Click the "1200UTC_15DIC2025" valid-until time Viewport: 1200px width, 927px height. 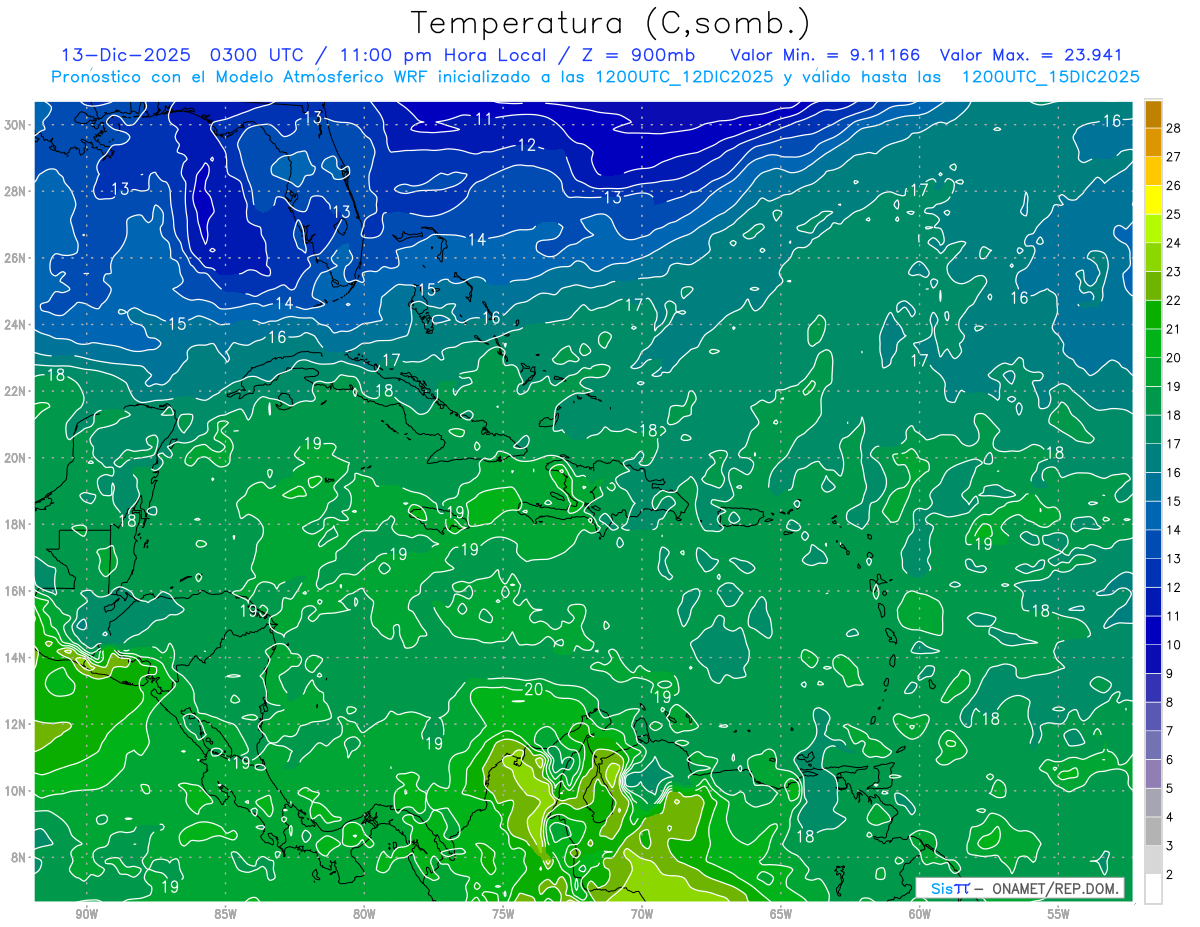[x=1050, y=77]
